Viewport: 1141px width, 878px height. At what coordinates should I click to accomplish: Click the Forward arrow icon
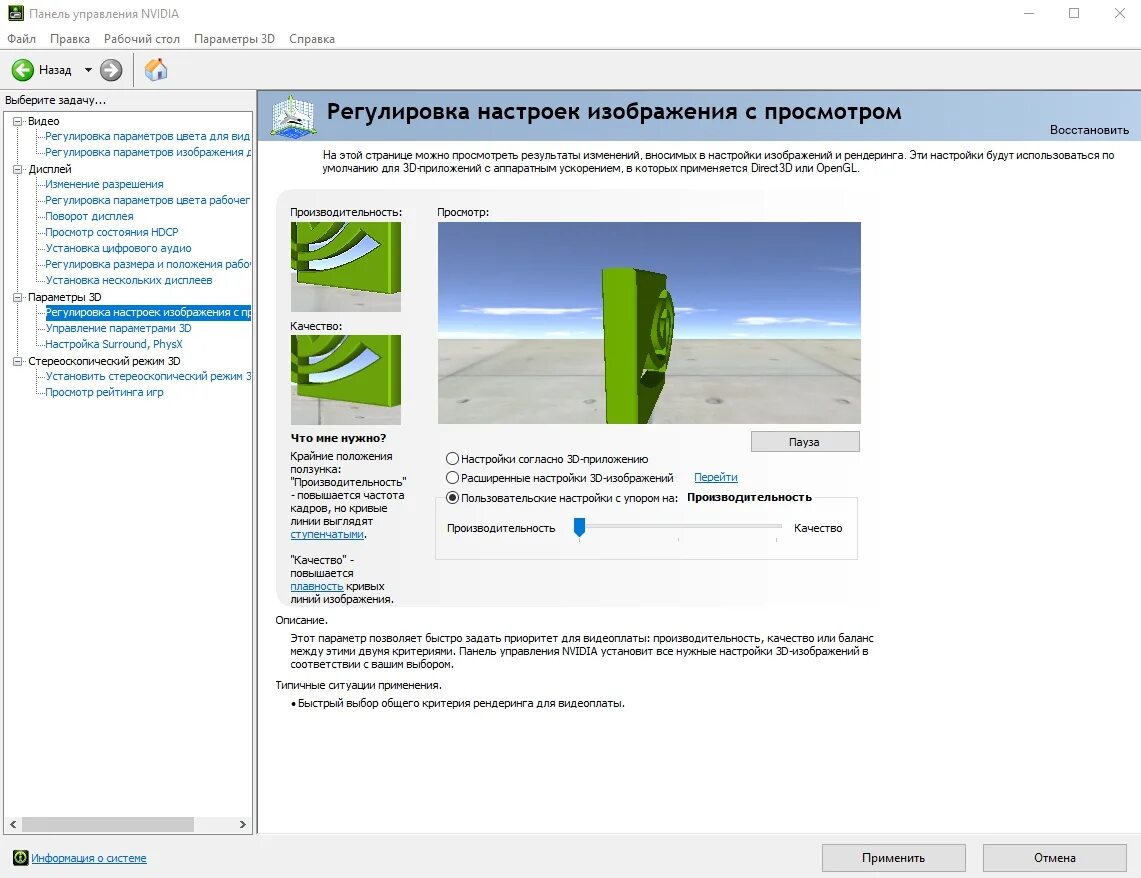pyautogui.click(x=111, y=70)
